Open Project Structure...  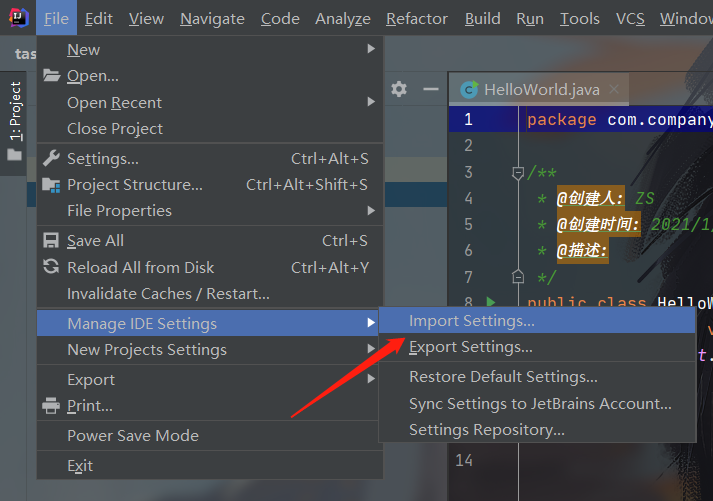click(210, 185)
